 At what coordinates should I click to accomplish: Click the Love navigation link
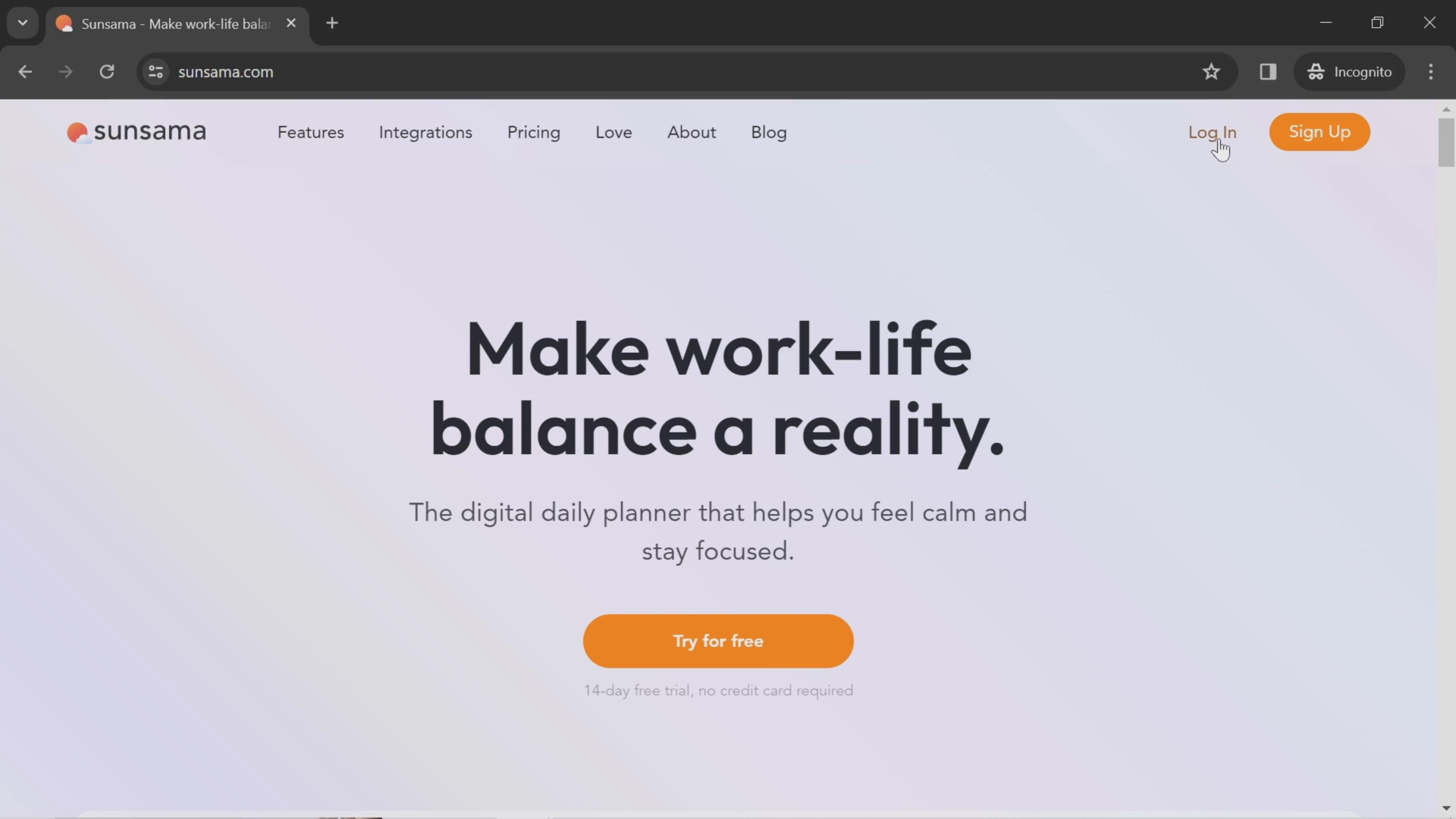[614, 132]
